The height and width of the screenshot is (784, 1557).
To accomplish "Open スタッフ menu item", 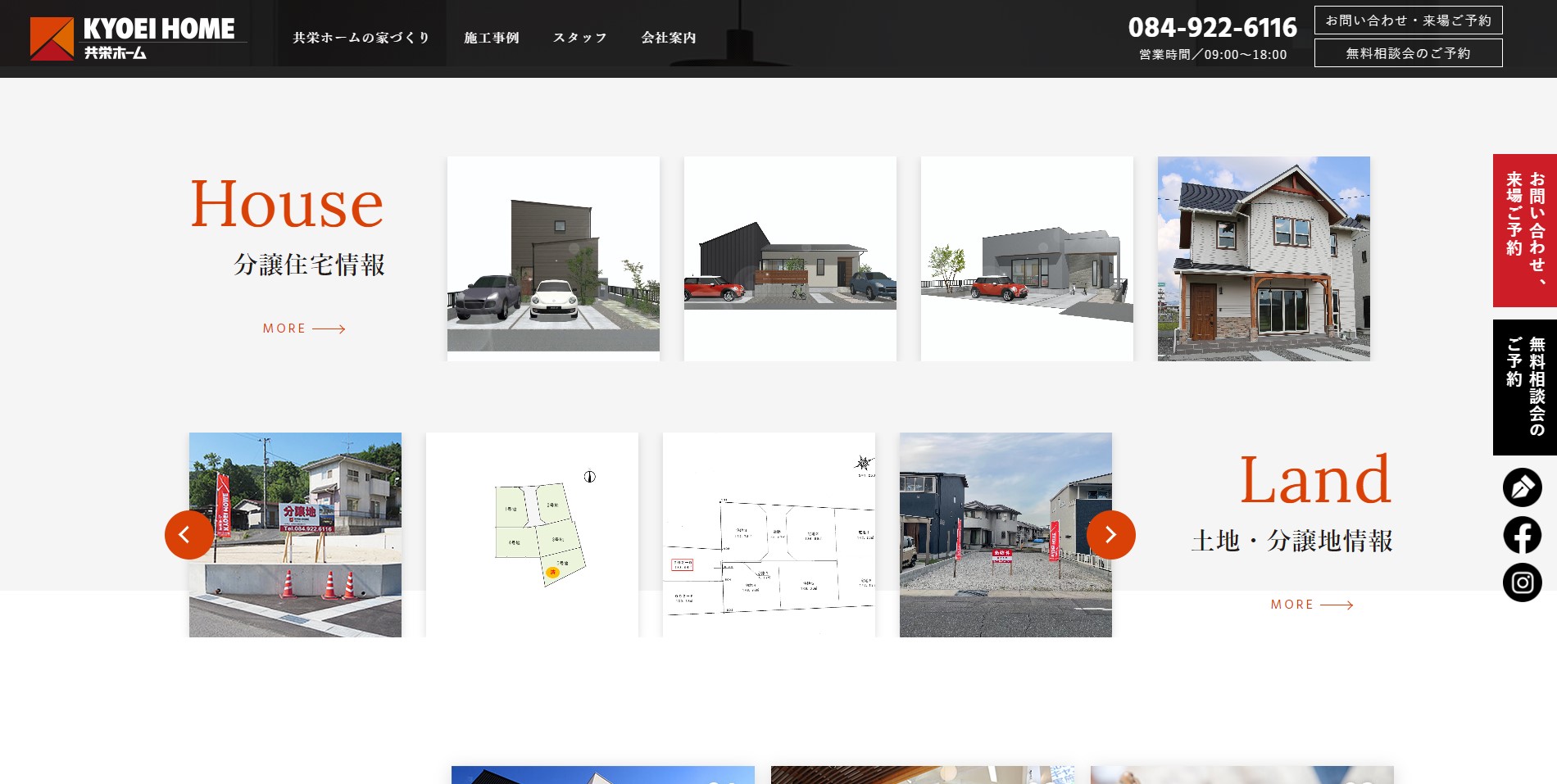I will 580,38.
